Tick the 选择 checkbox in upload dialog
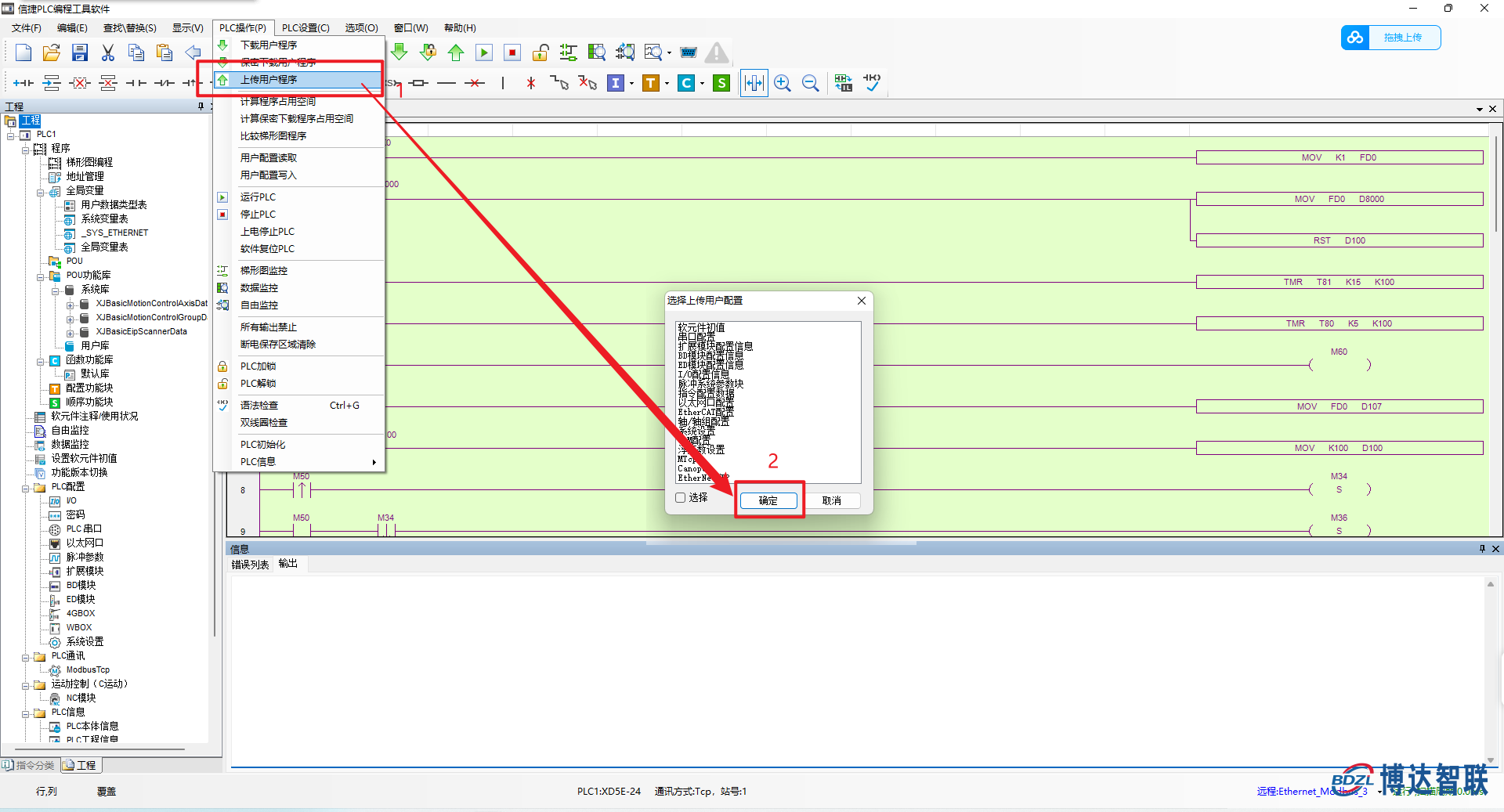The image size is (1504, 812). [x=680, y=498]
